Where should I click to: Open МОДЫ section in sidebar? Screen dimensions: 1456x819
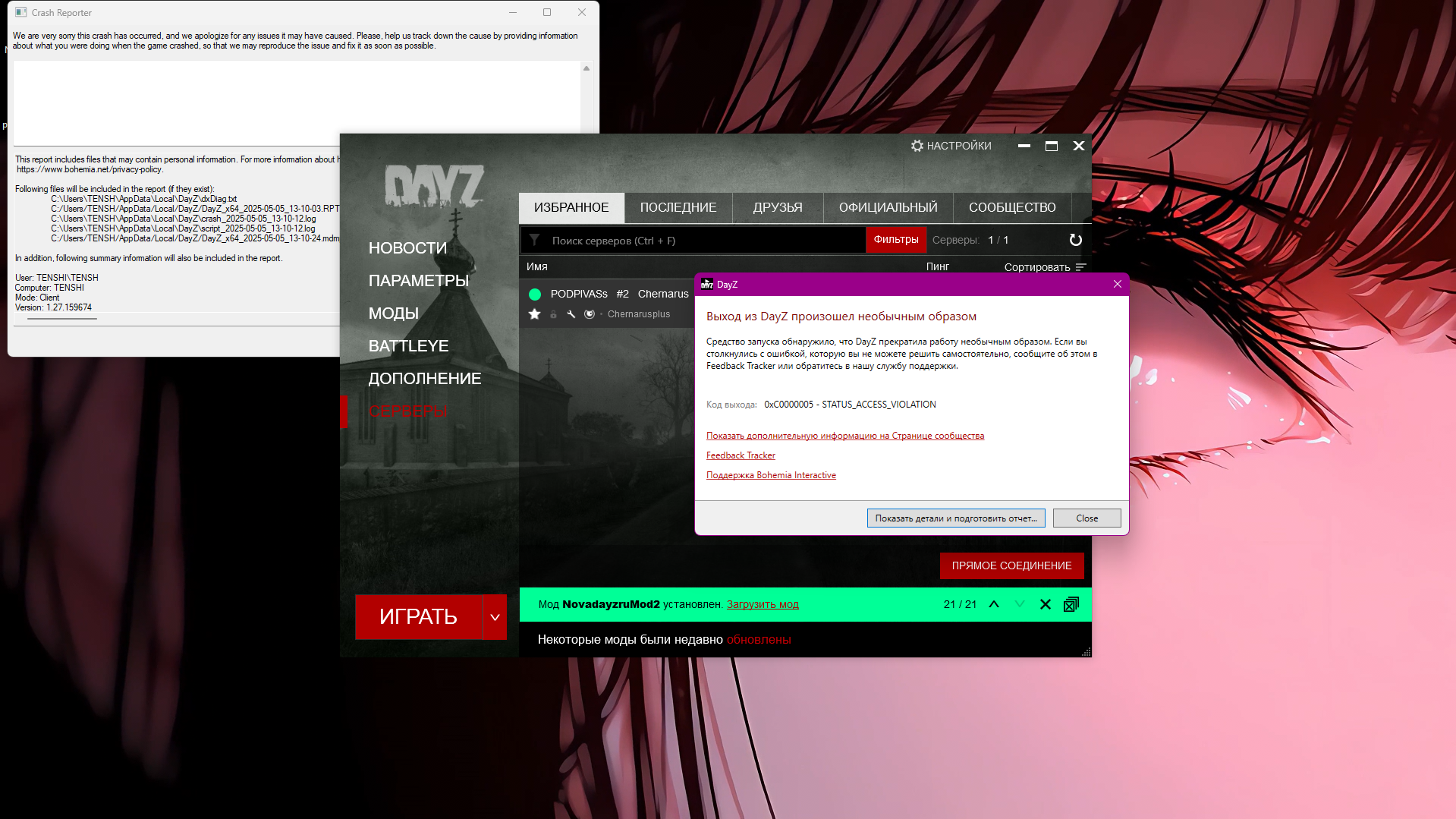coord(394,313)
